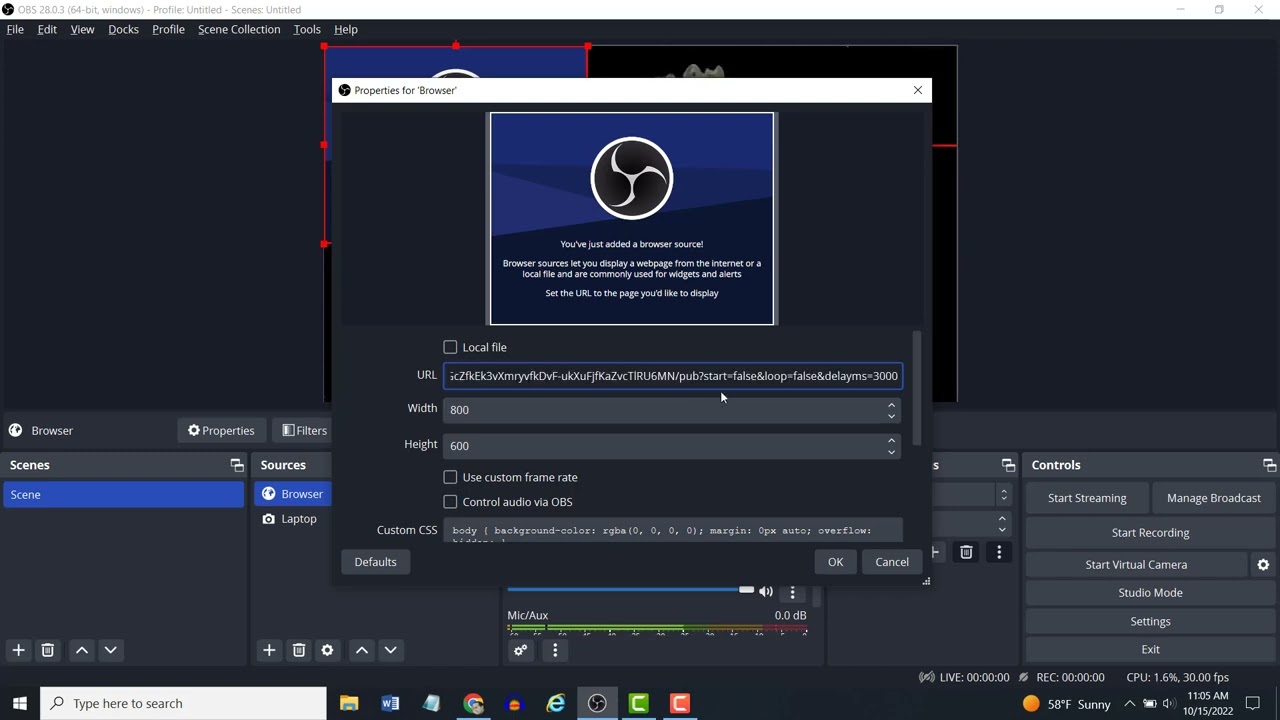Delete scene transition with trash icon
The image size is (1280, 720).
[x=966, y=552]
